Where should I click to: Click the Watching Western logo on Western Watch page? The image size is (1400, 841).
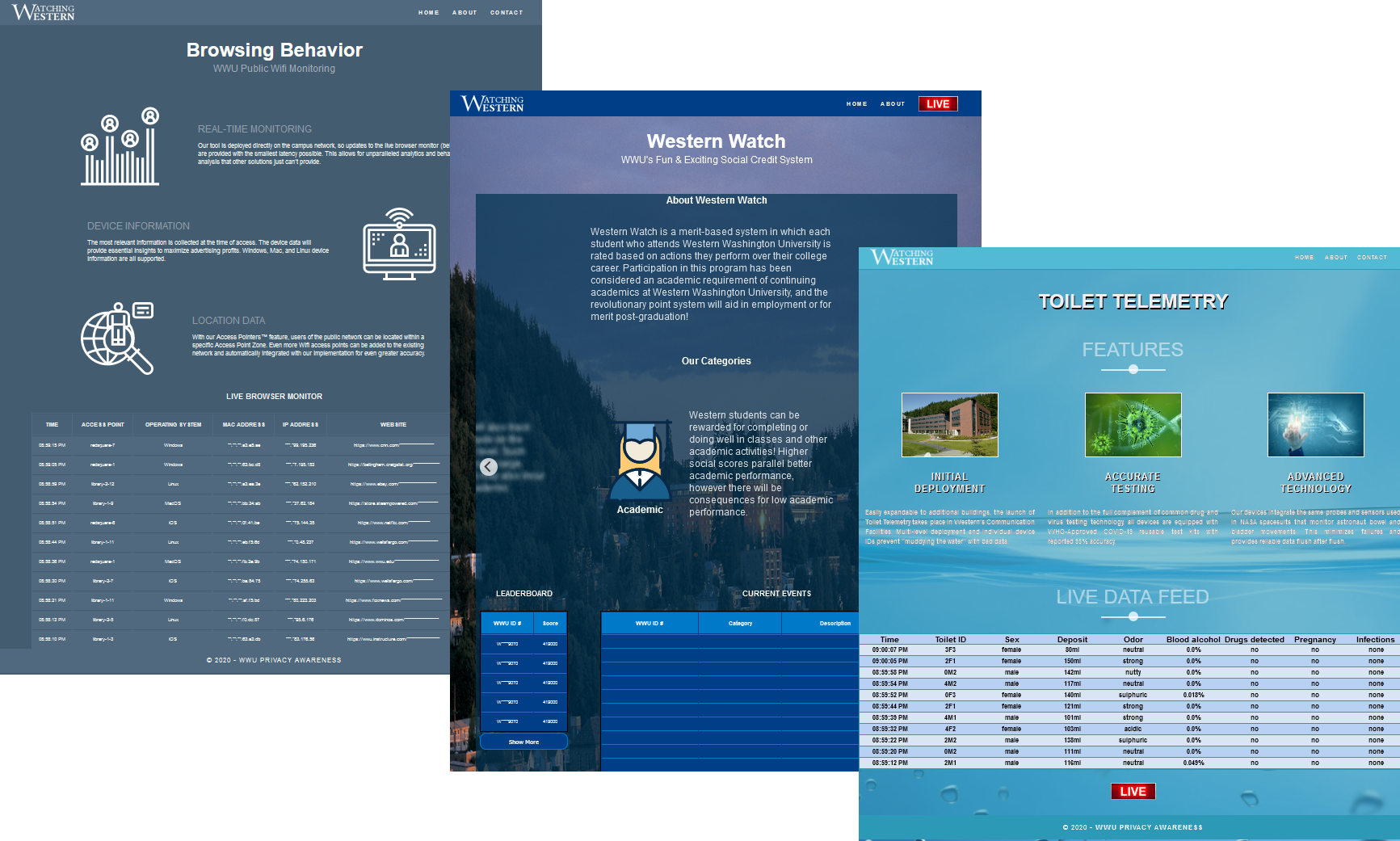[492, 103]
